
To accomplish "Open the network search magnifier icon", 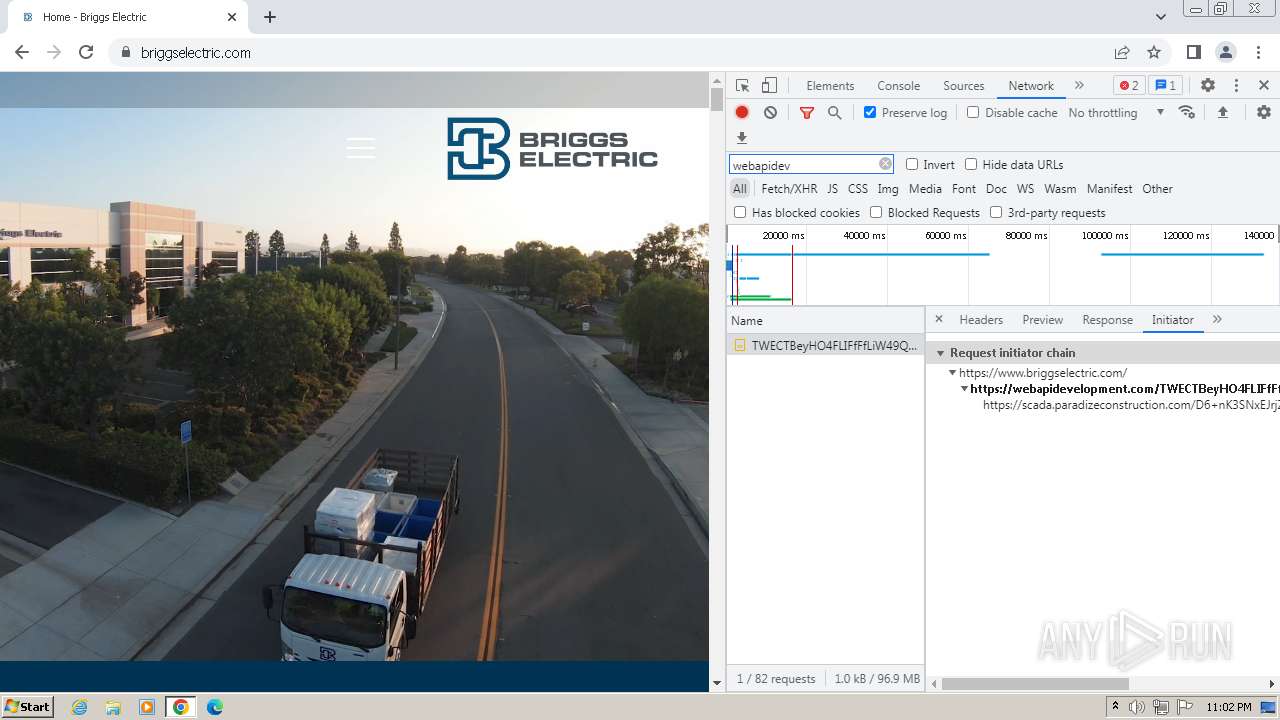I will [x=834, y=113].
